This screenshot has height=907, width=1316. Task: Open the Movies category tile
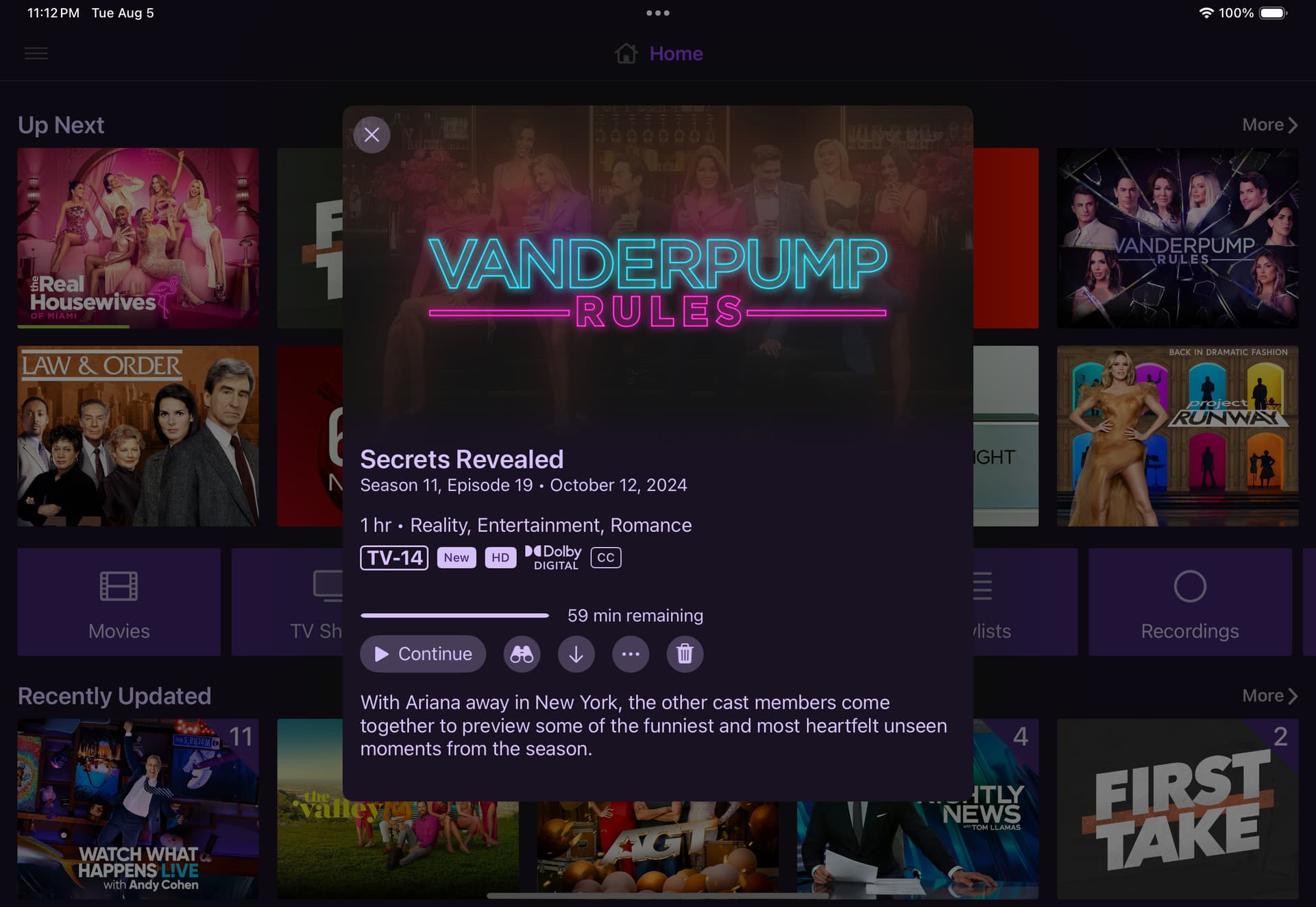pos(119,602)
